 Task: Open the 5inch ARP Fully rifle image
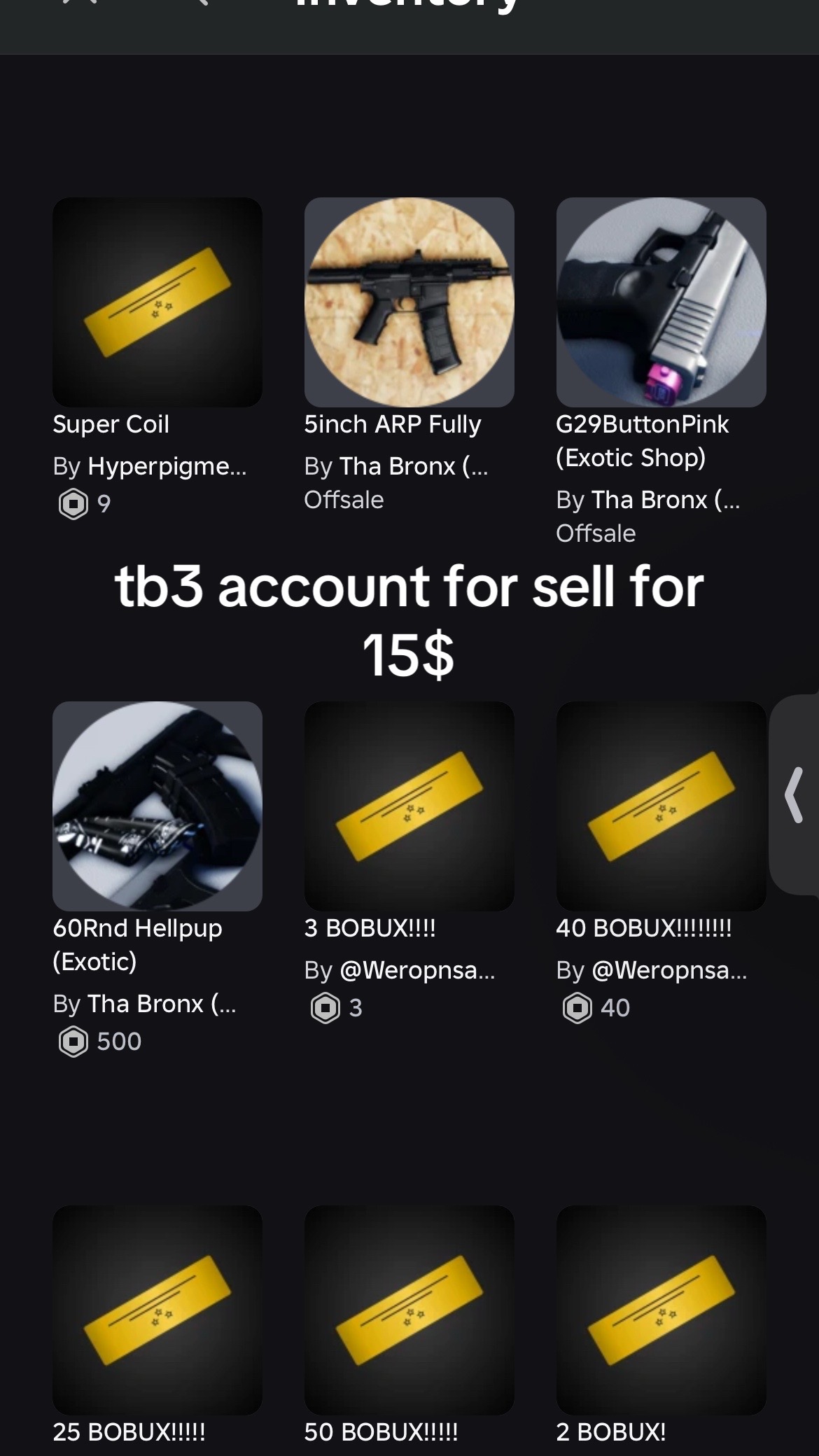pos(409,302)
